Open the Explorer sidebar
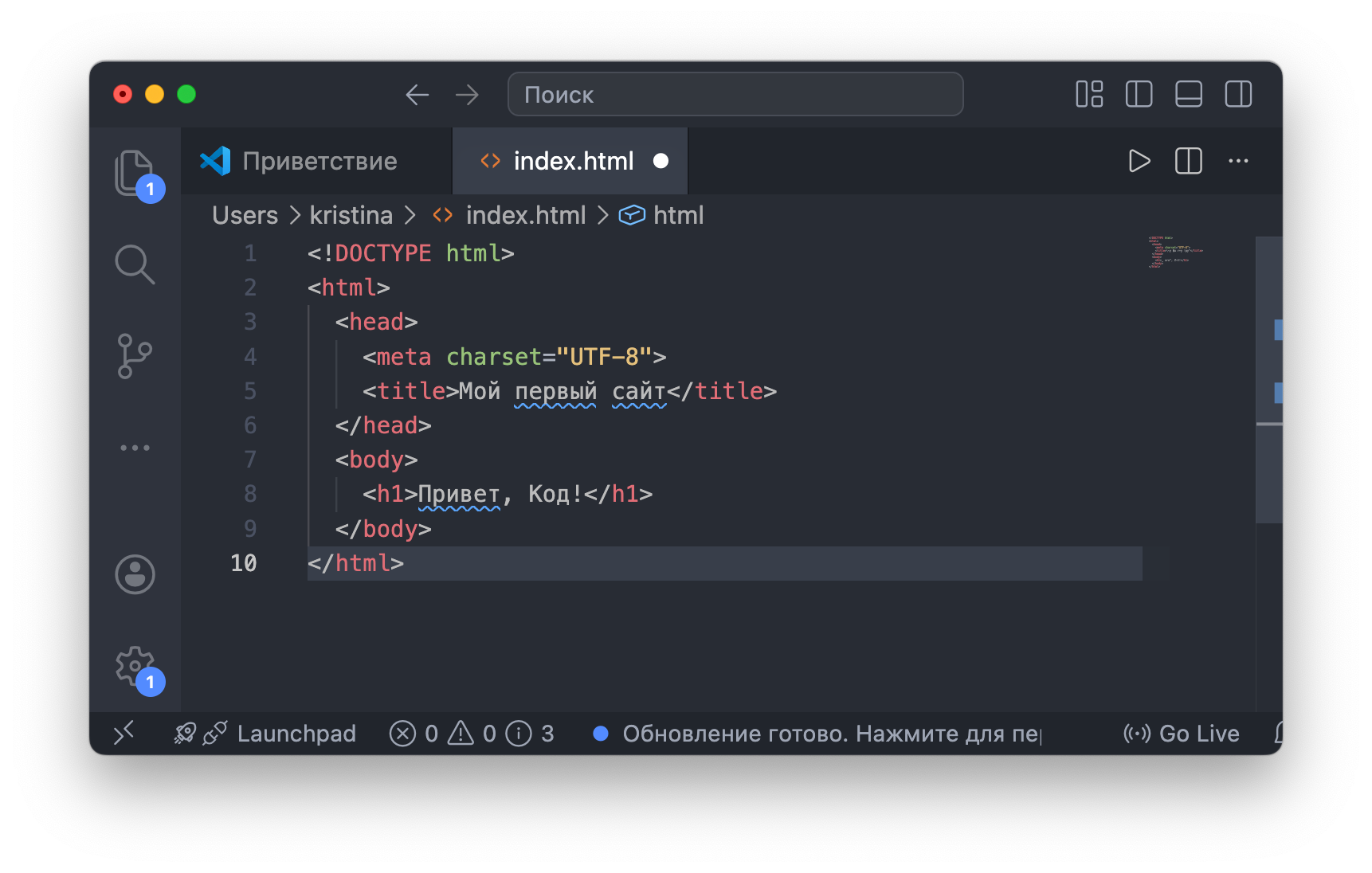Viewport: 1372px width, 873px height. pos(135,174)
